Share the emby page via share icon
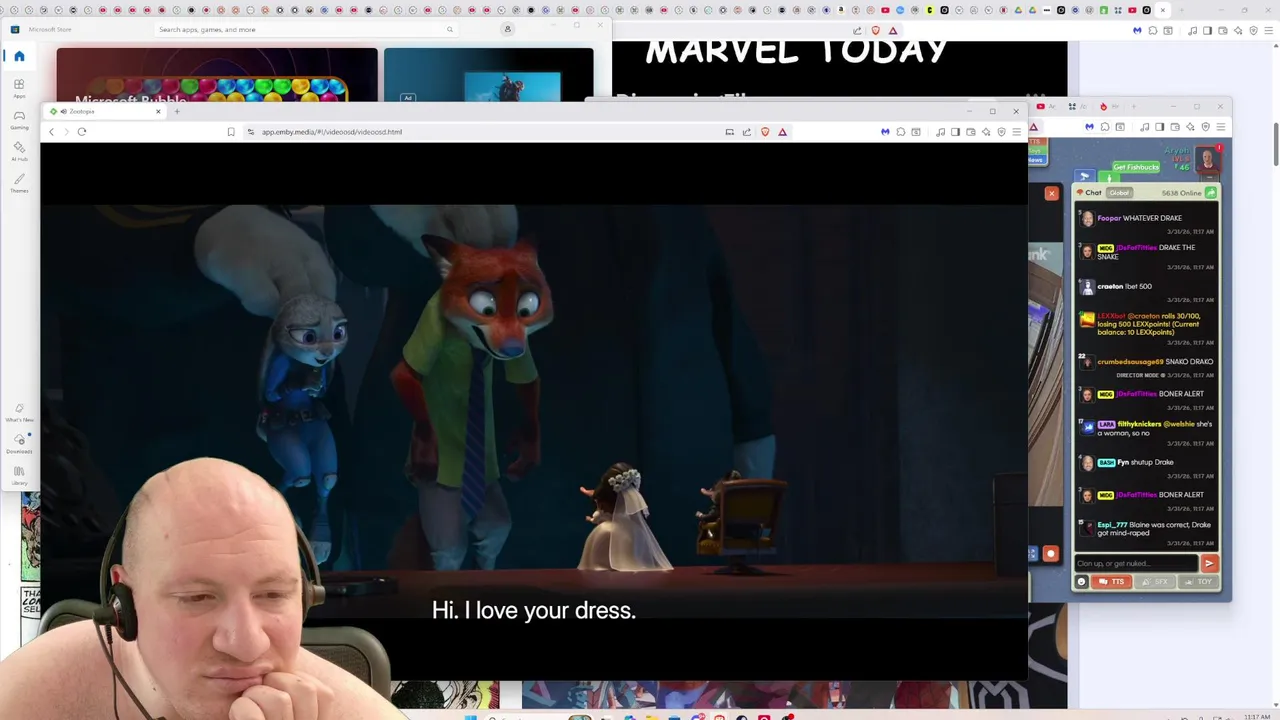This screenshot has height=720, width=1280. click(x=746, y=132)
